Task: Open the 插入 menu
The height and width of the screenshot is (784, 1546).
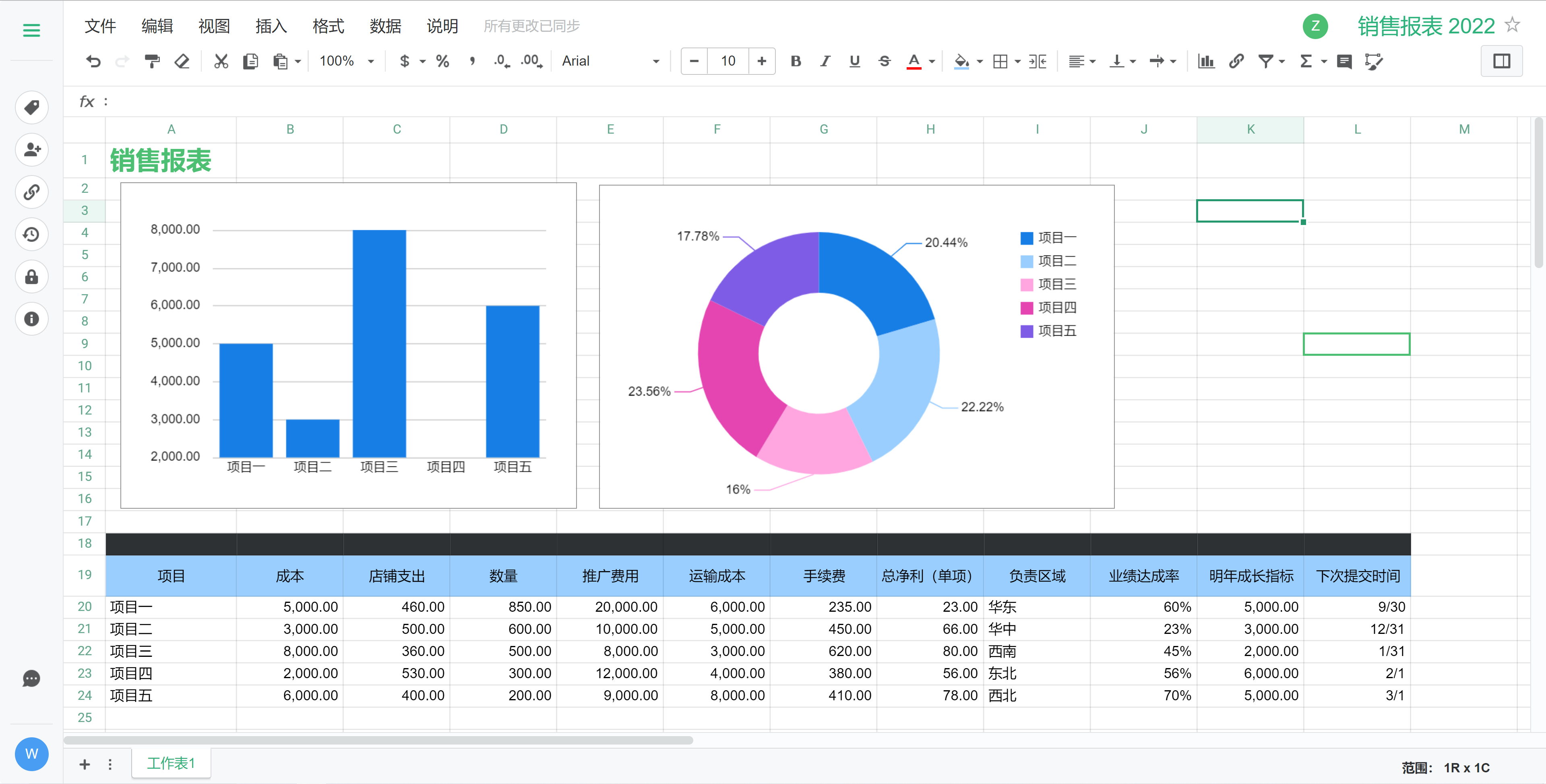Action: tap(271, 26)
